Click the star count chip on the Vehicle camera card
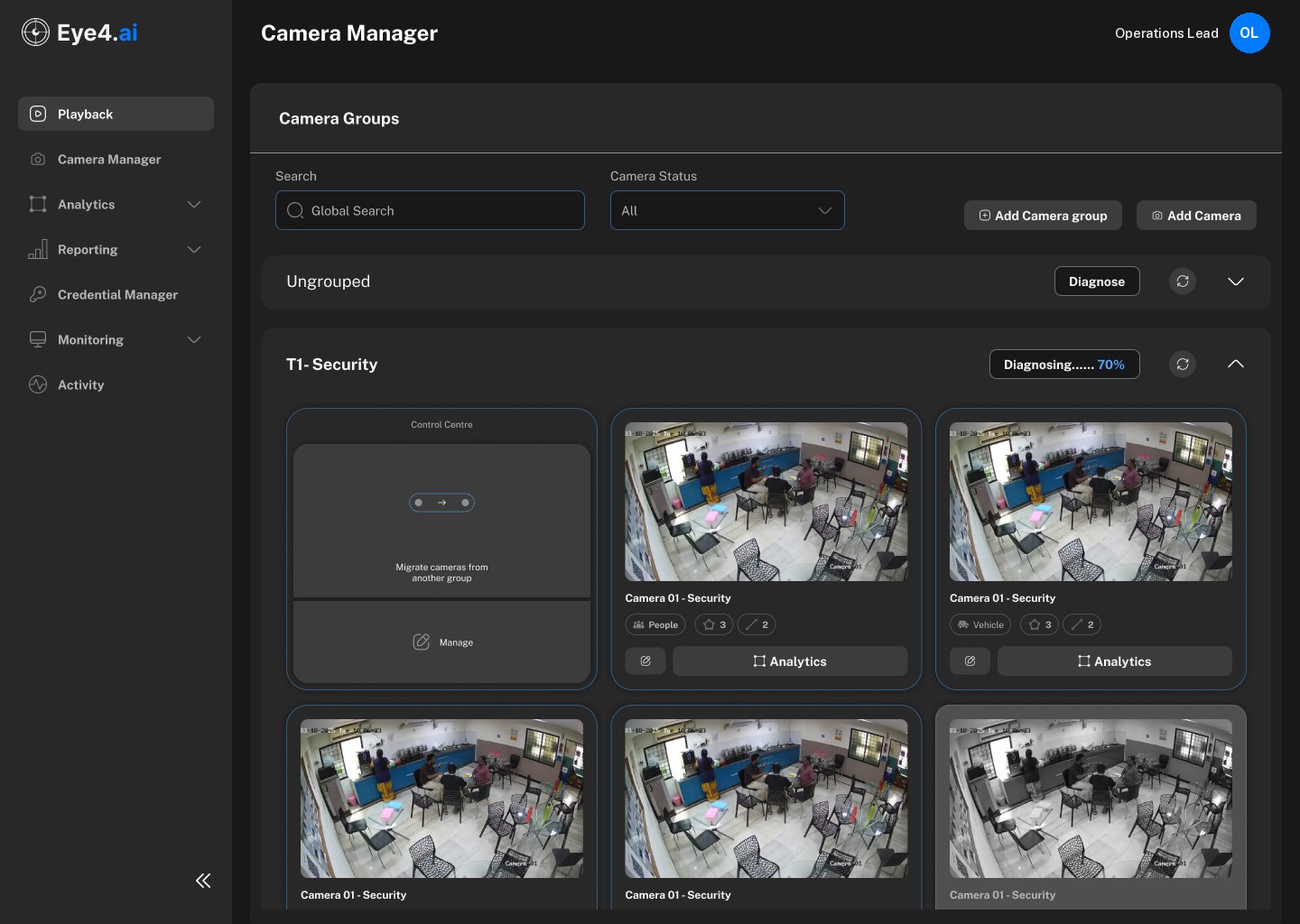The image size is (1300, 924). (1039, 624)
